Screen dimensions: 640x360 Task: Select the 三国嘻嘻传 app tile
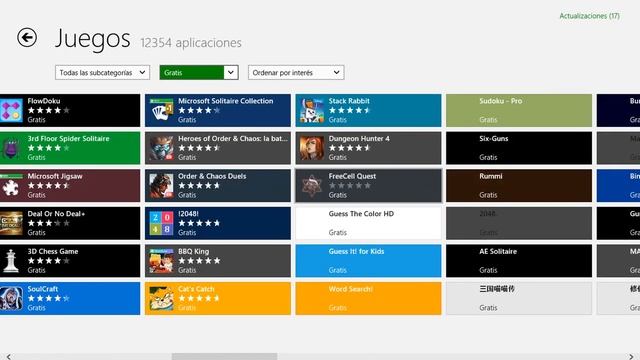(519, 298)
